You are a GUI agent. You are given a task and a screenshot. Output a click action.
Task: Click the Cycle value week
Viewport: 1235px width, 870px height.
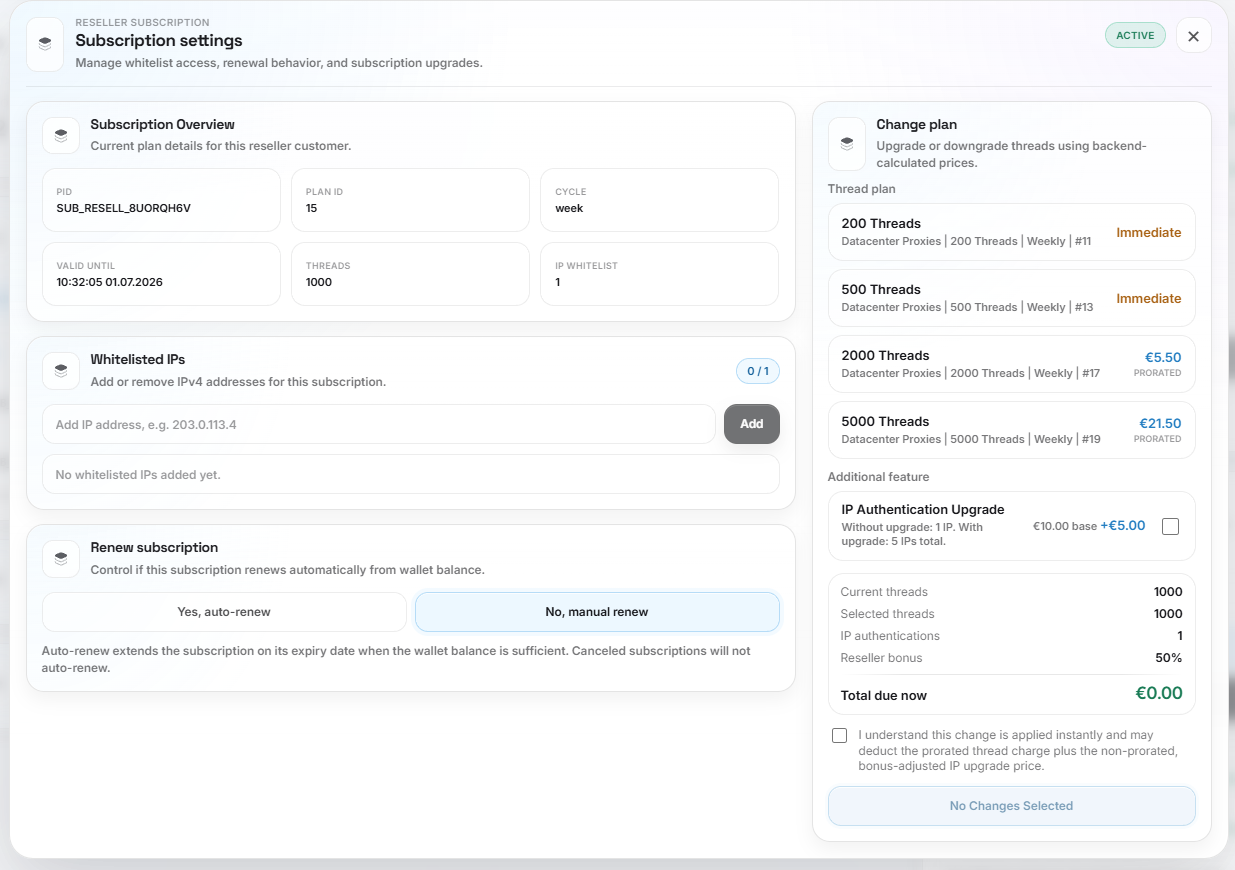569,208
